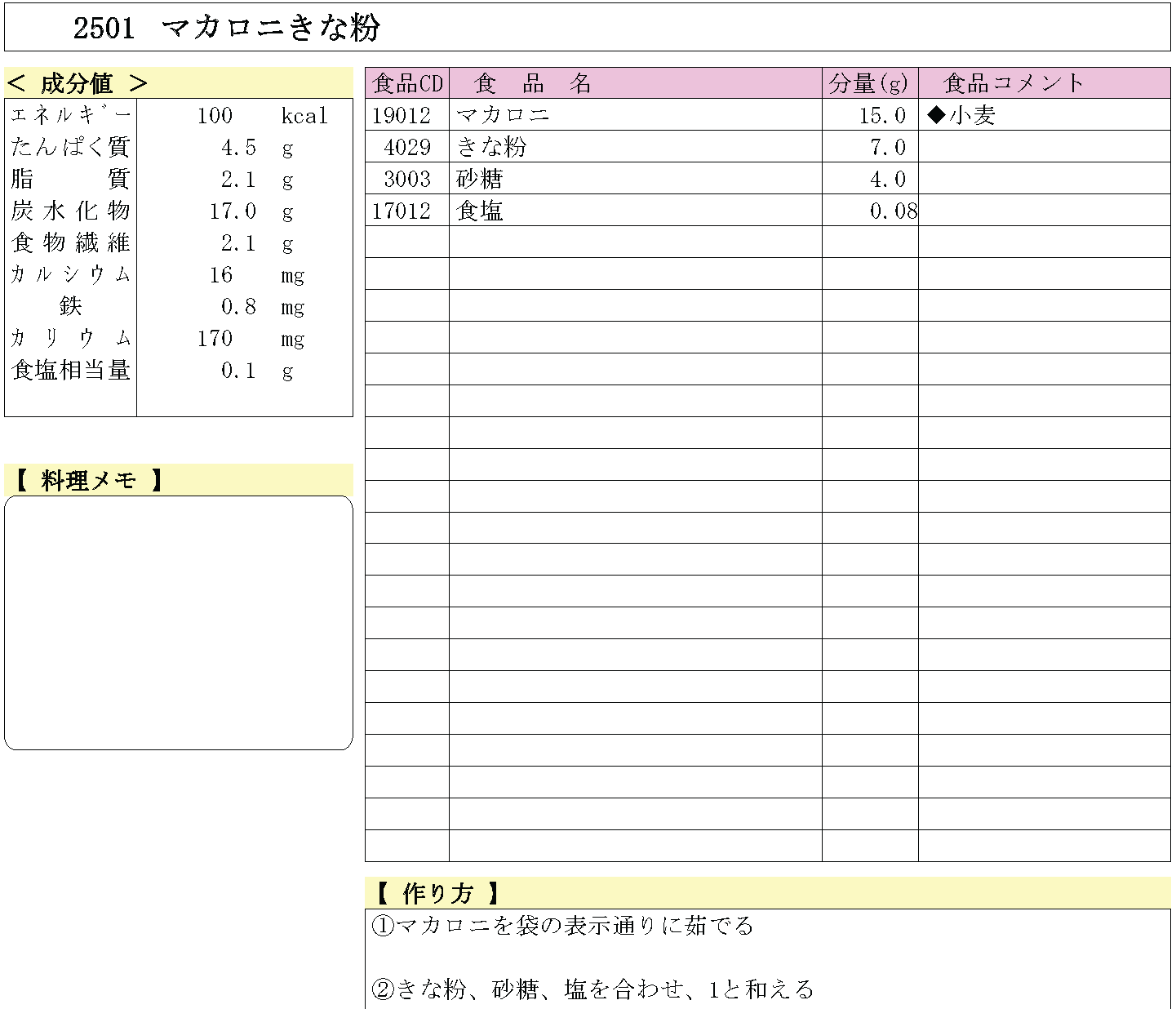Click the 分量(g) column header
This screenshot has height=1009, width=1176.
[869, 83]
